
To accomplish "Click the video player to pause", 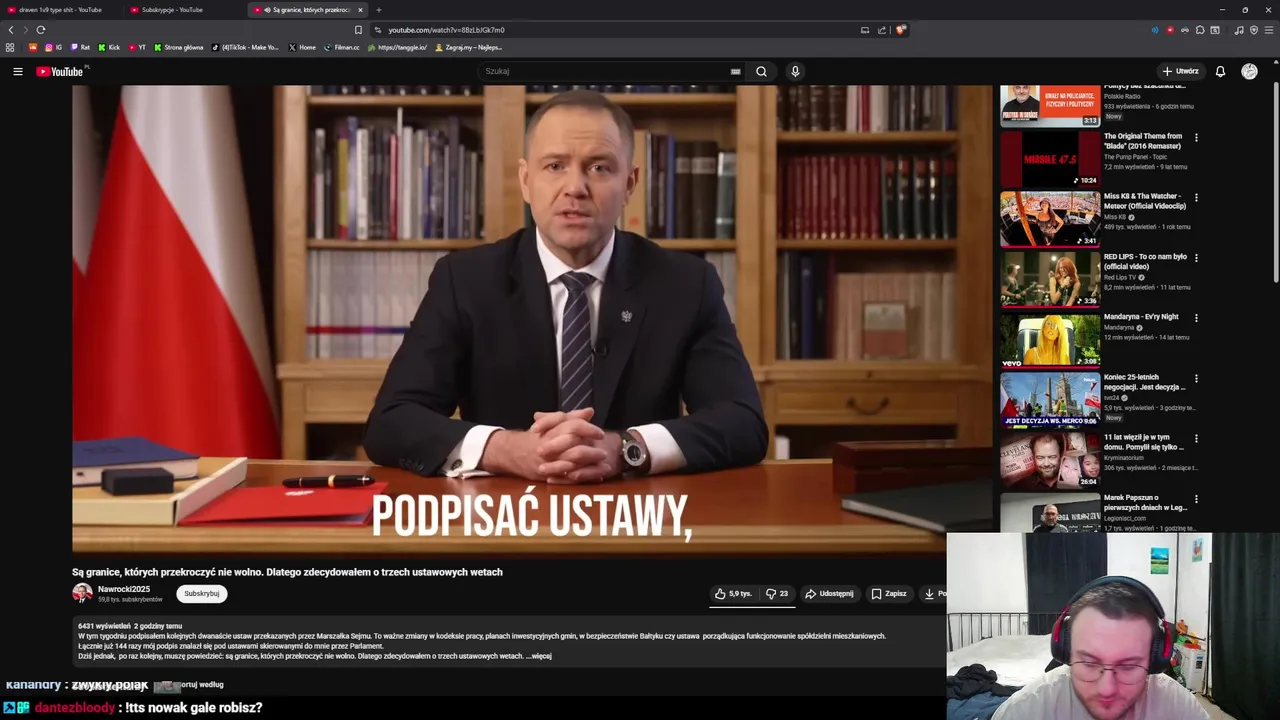I will (532, 320).
